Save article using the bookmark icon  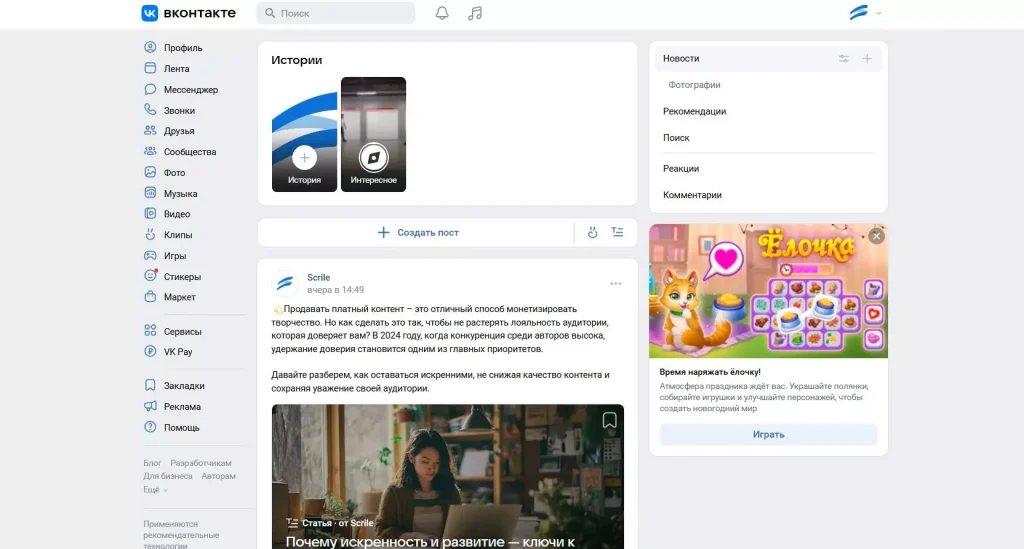point(609,420)
